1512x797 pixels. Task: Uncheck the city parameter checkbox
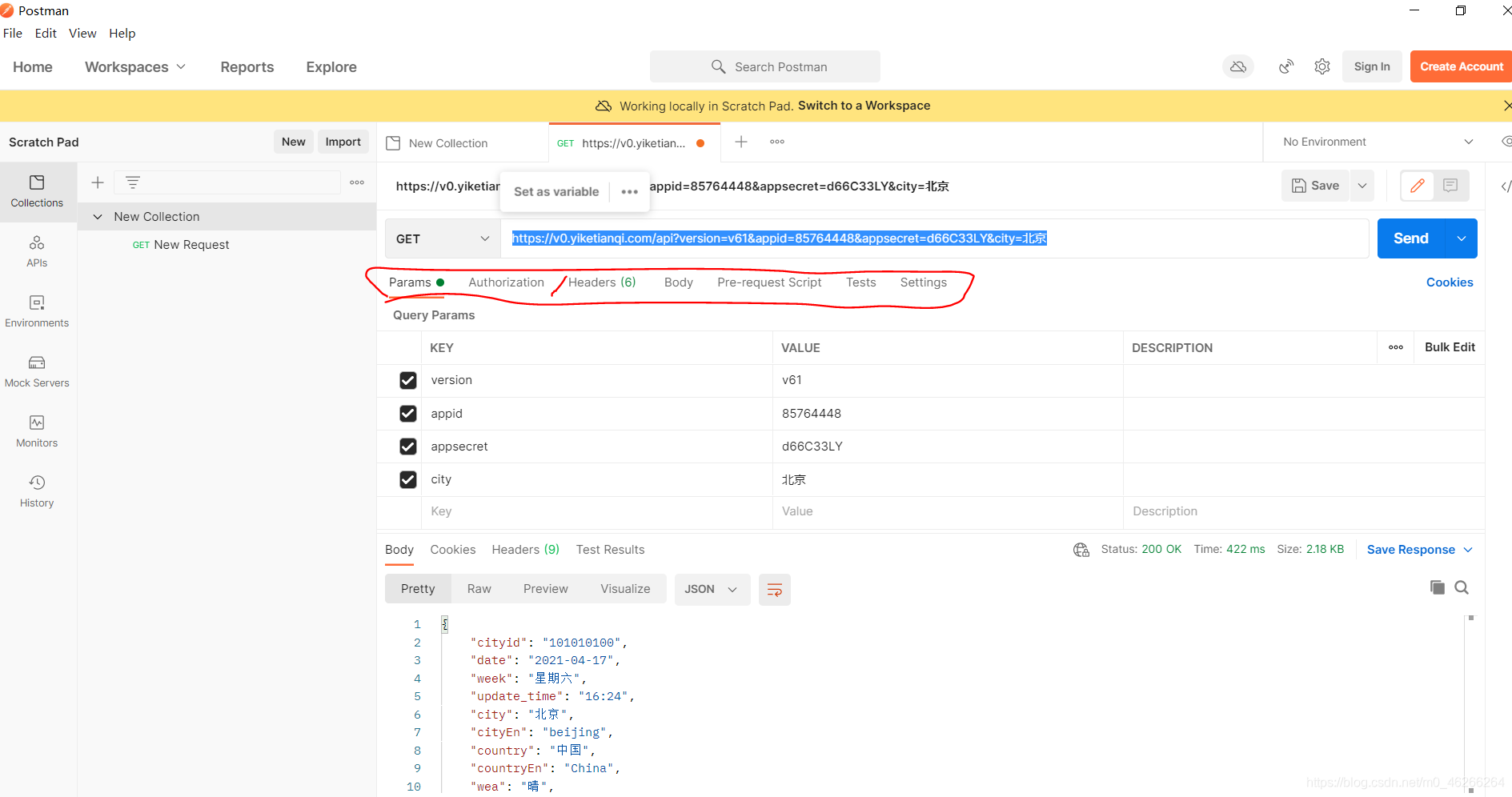pos(408,479)
